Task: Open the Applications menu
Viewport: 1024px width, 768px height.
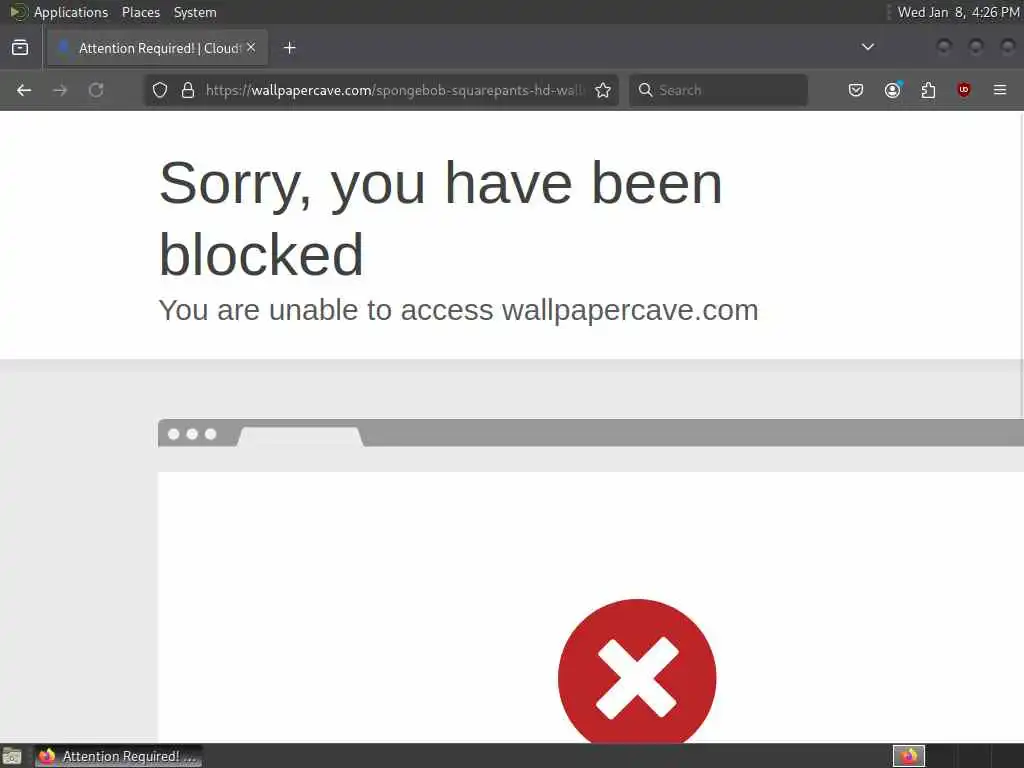Action: tap(71, 12)
